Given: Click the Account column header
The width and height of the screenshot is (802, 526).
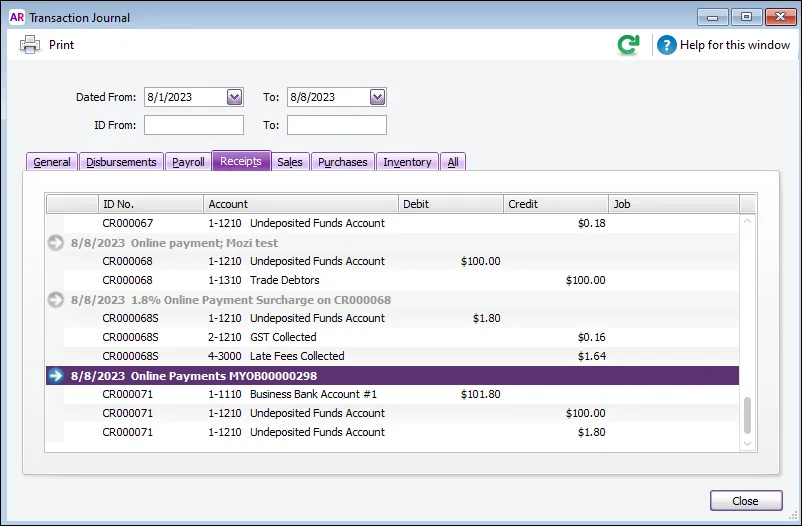Looking at the screenshot, I should (x=301, y=204).
